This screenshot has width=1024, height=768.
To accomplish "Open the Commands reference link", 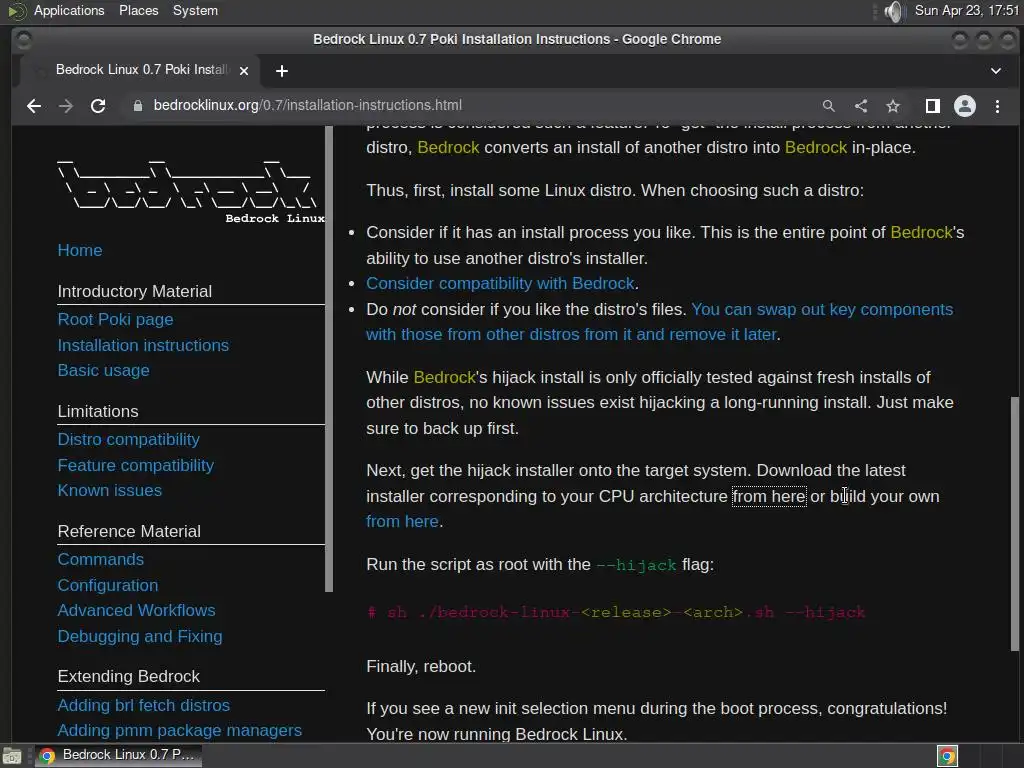I will click(x=101, y=560).
